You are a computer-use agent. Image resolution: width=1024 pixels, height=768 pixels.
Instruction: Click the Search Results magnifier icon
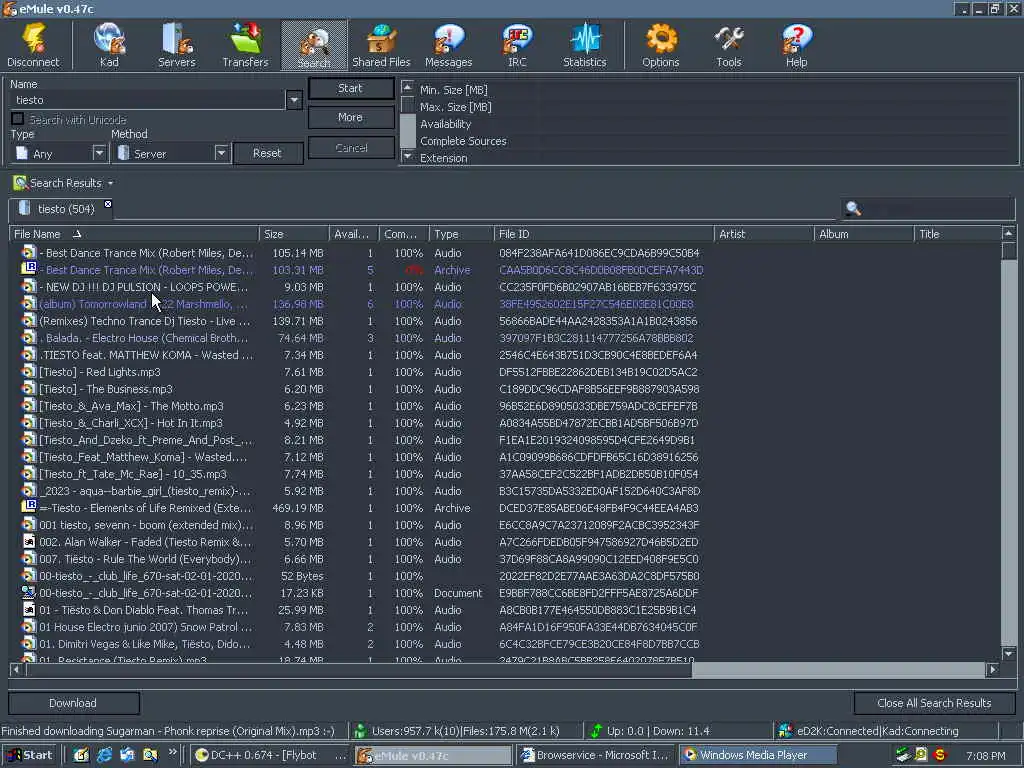click(x=20, y=183)
